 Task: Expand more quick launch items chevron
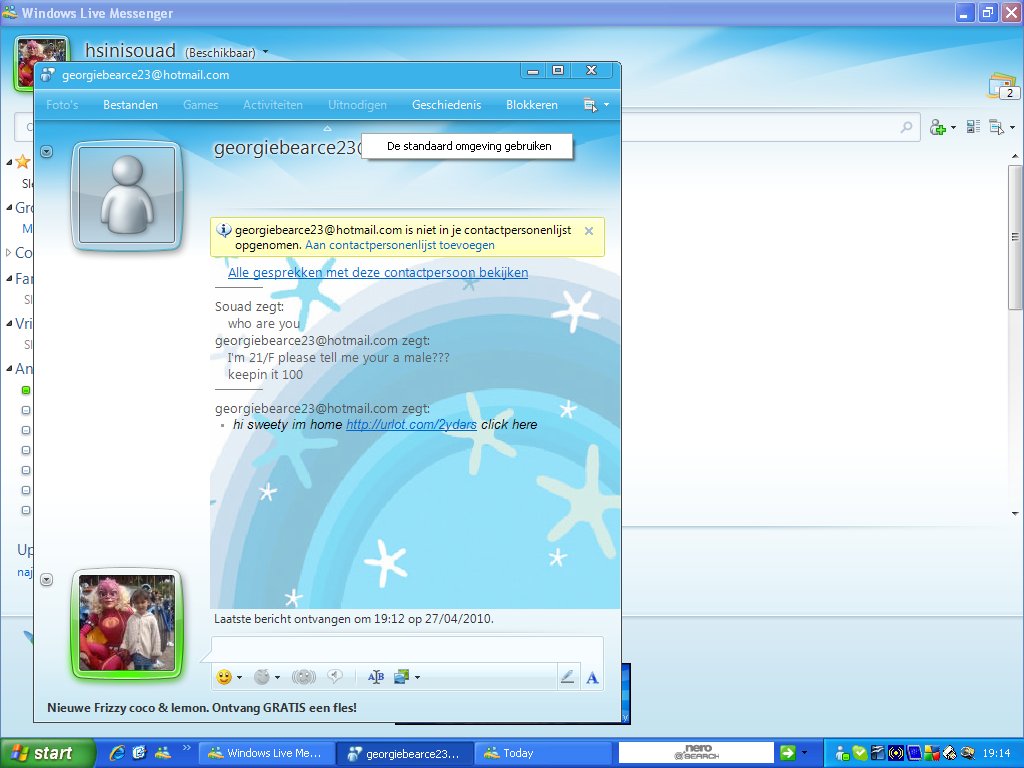click(187, 748)
